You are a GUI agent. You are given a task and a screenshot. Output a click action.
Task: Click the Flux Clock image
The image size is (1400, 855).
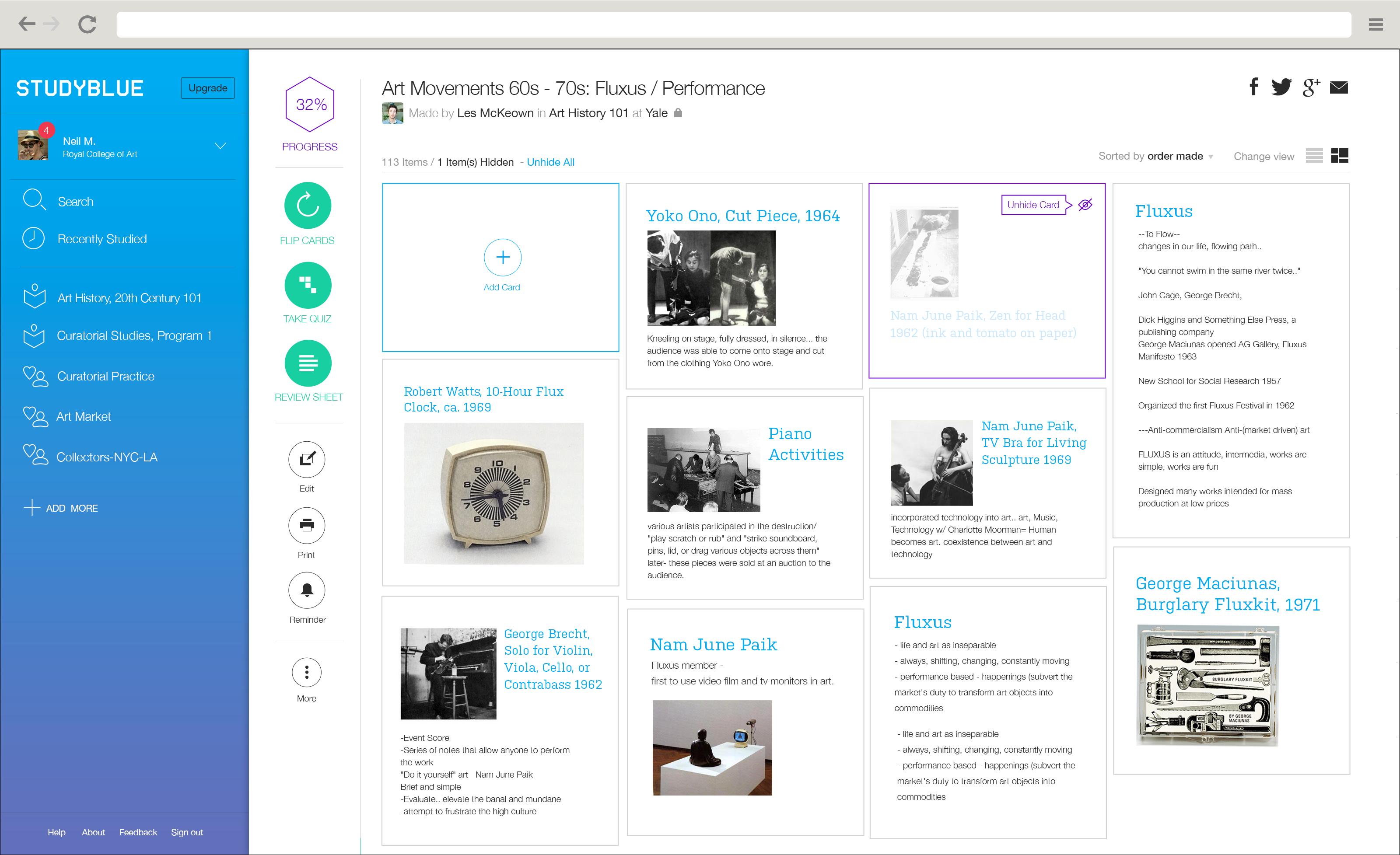(494, 493)
